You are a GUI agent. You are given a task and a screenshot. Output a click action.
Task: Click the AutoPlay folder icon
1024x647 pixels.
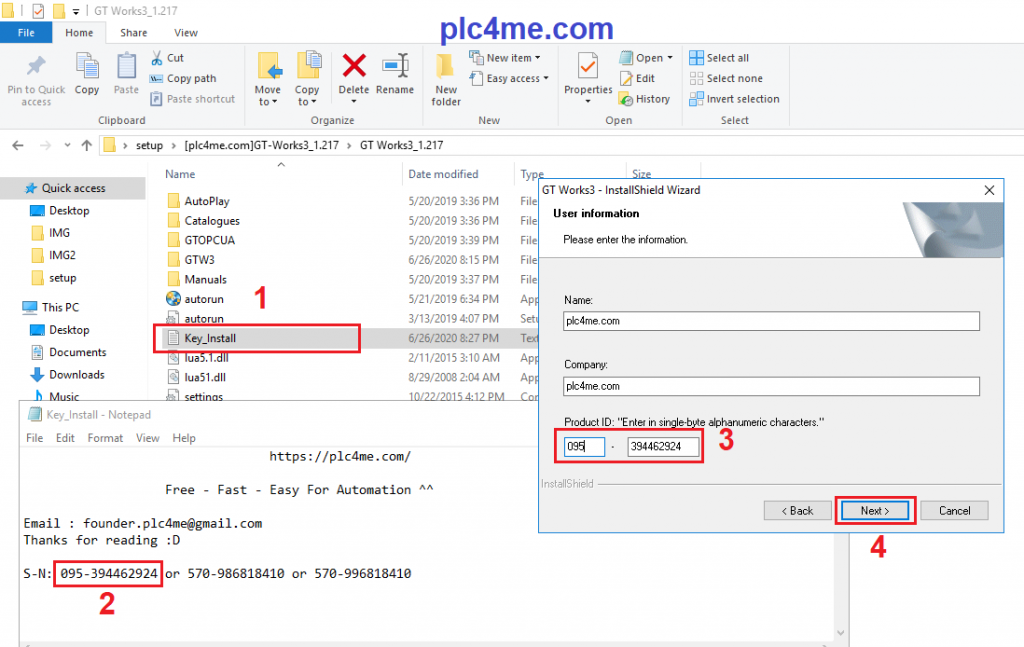(x=174, y=201)
